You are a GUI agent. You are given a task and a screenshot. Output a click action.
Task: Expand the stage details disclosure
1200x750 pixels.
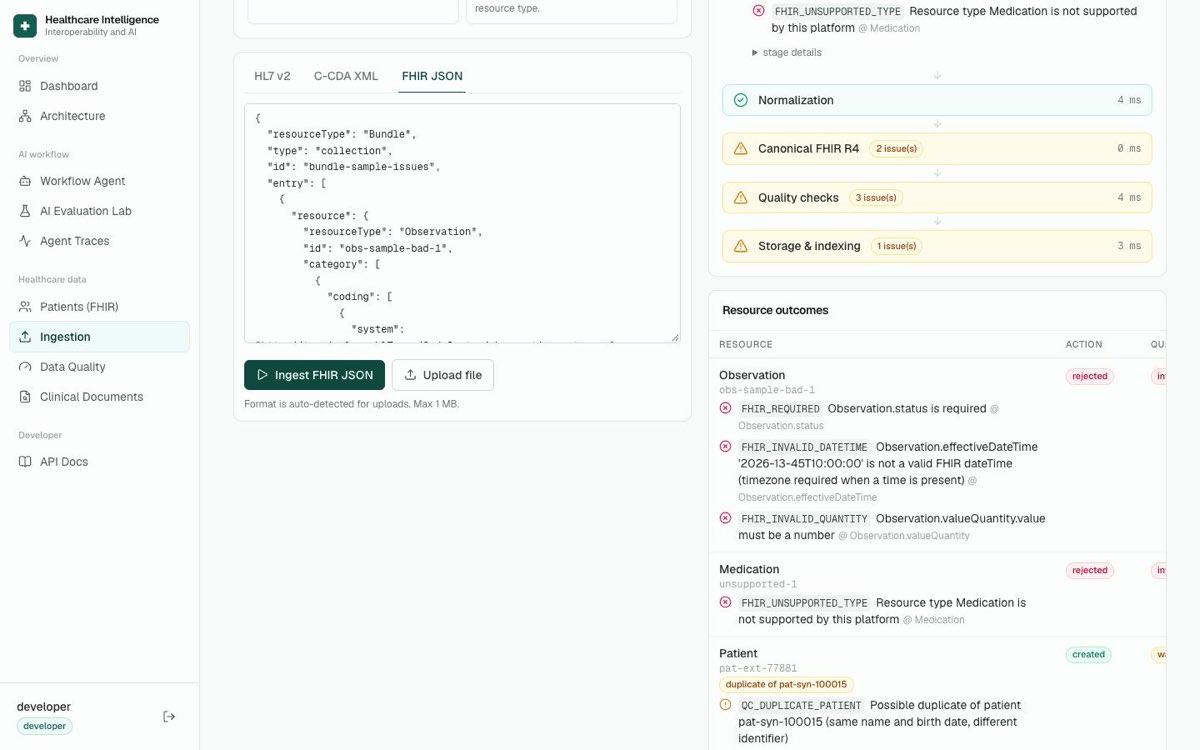tap(787, 52)
